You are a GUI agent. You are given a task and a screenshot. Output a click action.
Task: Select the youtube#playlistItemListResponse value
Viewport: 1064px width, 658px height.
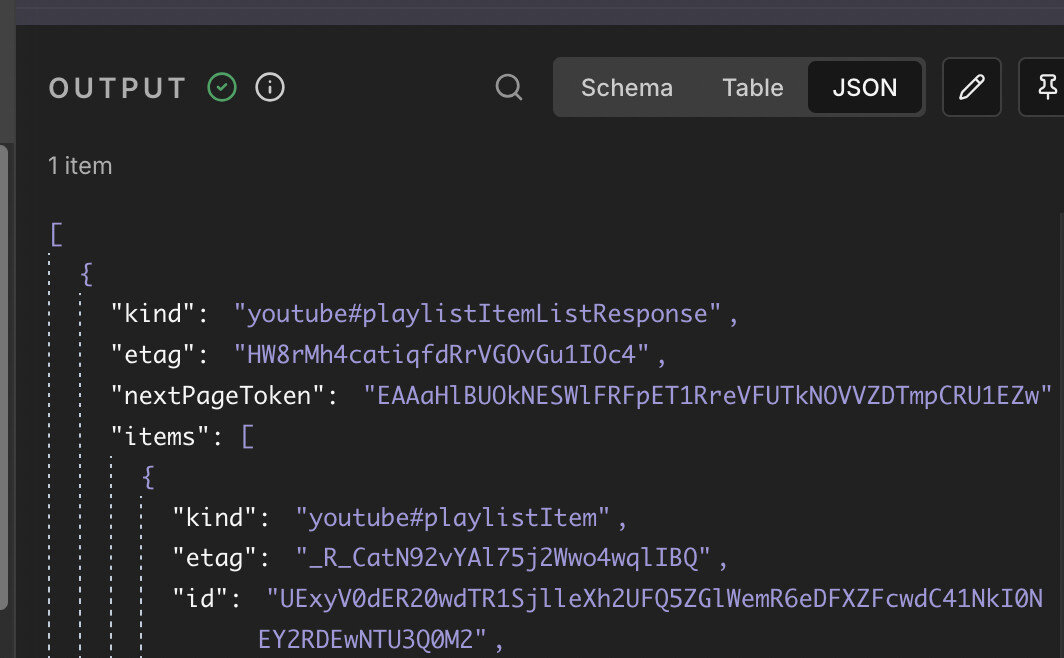coord(478,314)
